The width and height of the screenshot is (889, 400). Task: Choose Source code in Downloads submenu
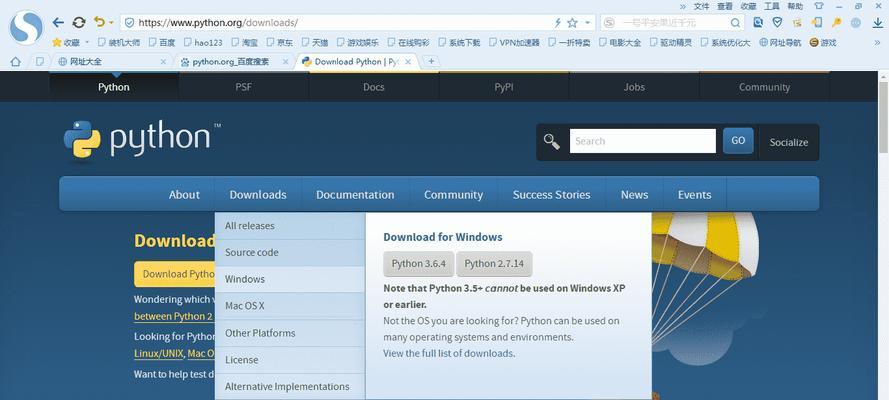pos(290,252)
